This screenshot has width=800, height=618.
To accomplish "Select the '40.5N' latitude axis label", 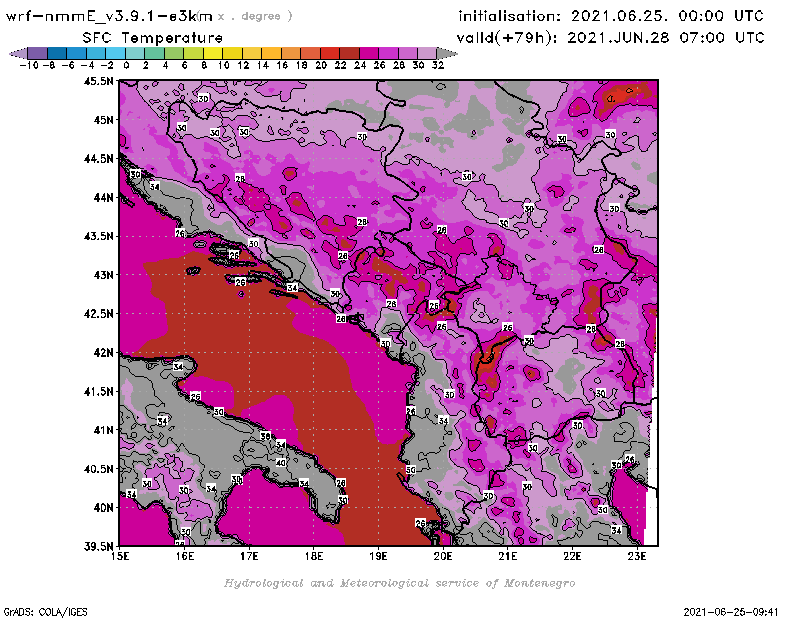I will click(98, 469).
